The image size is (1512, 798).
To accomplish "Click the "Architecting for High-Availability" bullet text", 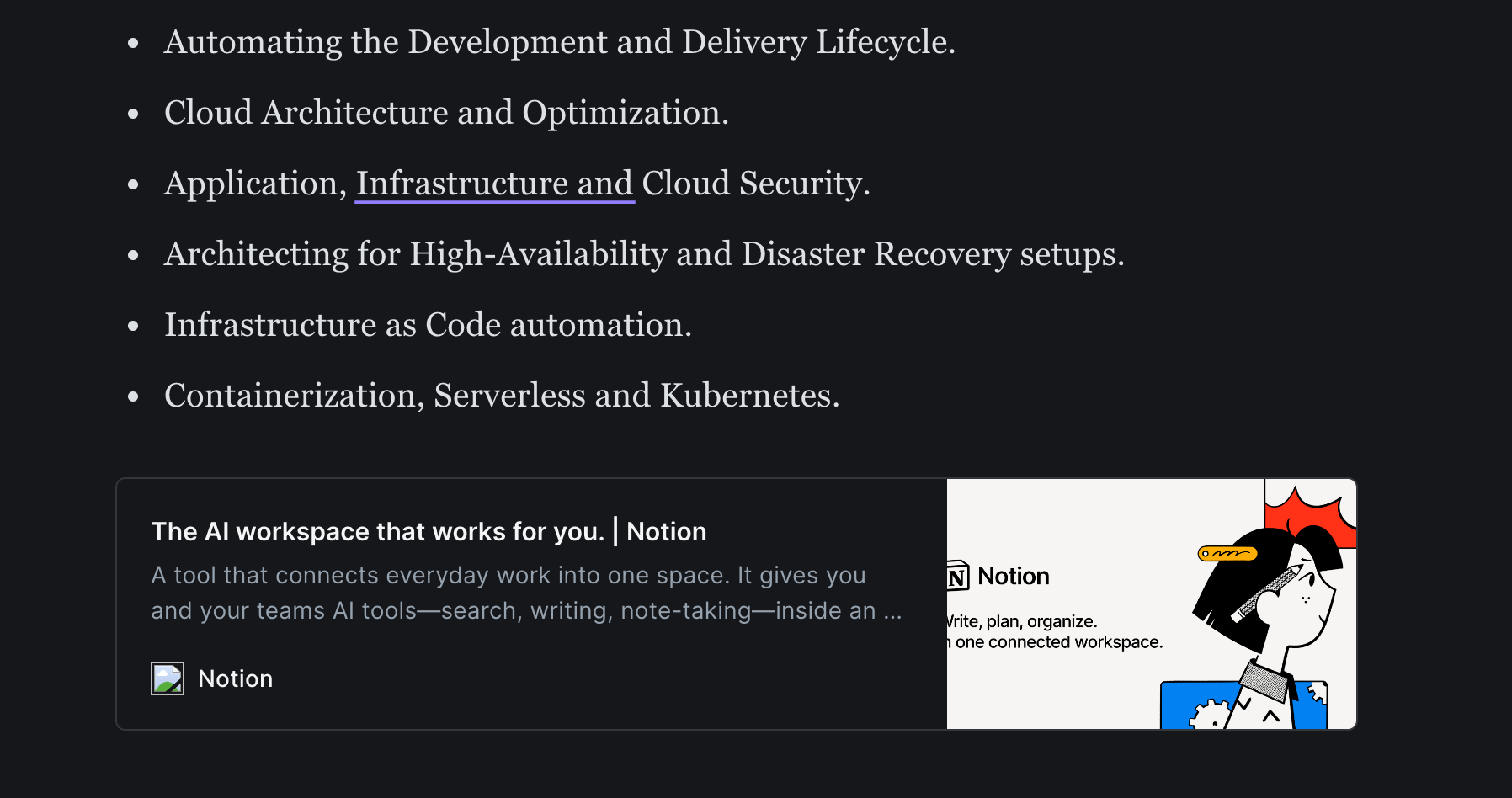I will point(644,254).
